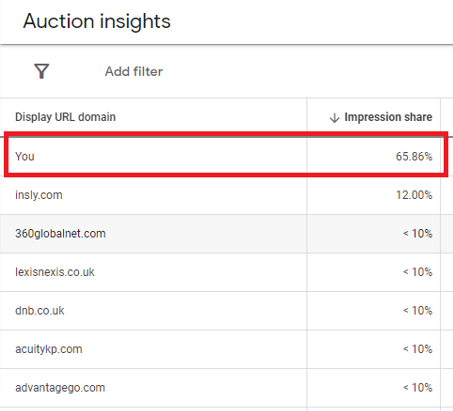This screenshot has width=453, height=411.
Task: Click the < 10% value for dnb.co.uk
Action: (x=418, y=310)
